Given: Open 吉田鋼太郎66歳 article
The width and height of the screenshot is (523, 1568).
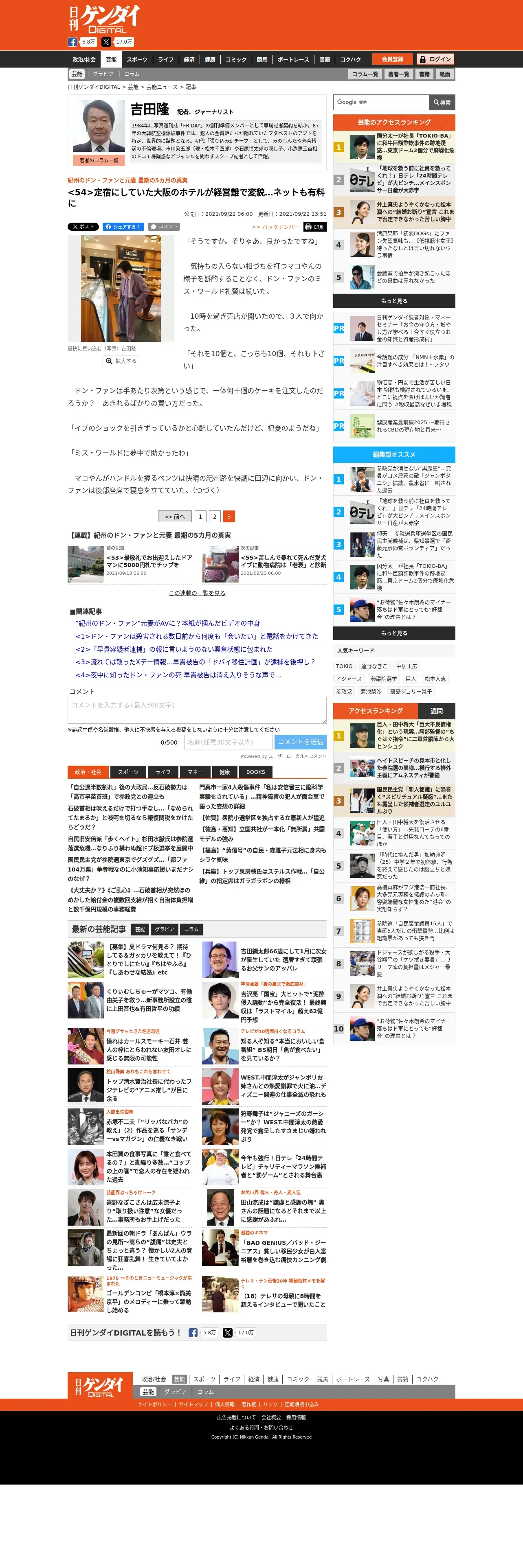Looking at the screenshot, I should (283, 959).
